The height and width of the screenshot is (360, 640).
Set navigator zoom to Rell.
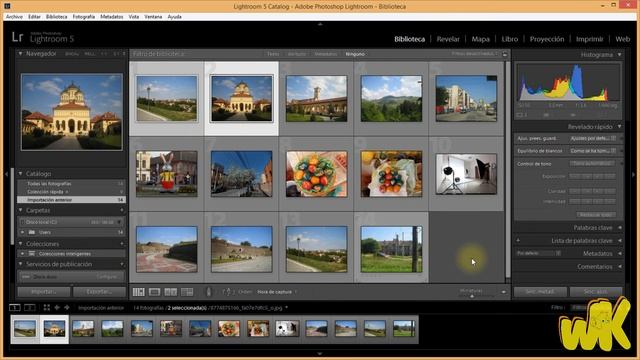[90, 54]
